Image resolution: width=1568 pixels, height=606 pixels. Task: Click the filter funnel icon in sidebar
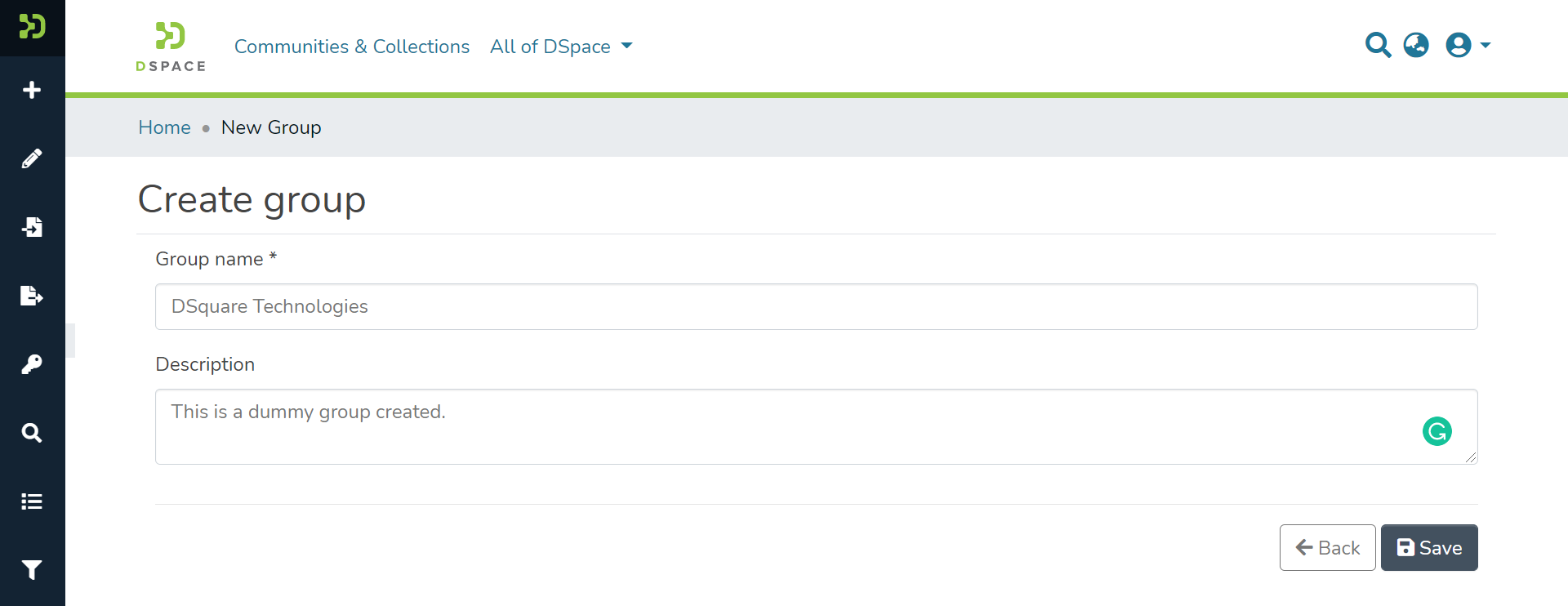[32, 570]
